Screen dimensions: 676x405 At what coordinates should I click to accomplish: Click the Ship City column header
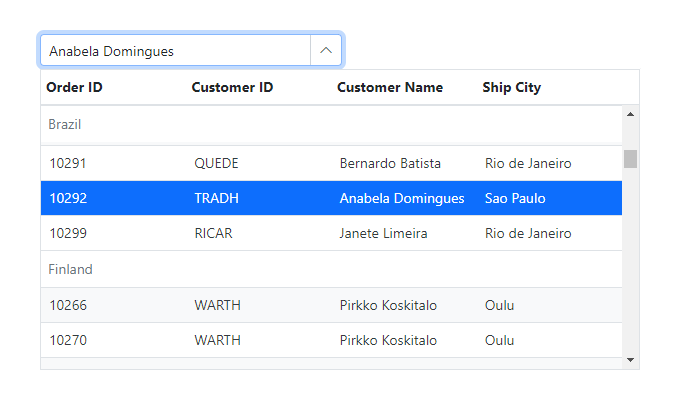pyautogui.click(x=511, y=88)
